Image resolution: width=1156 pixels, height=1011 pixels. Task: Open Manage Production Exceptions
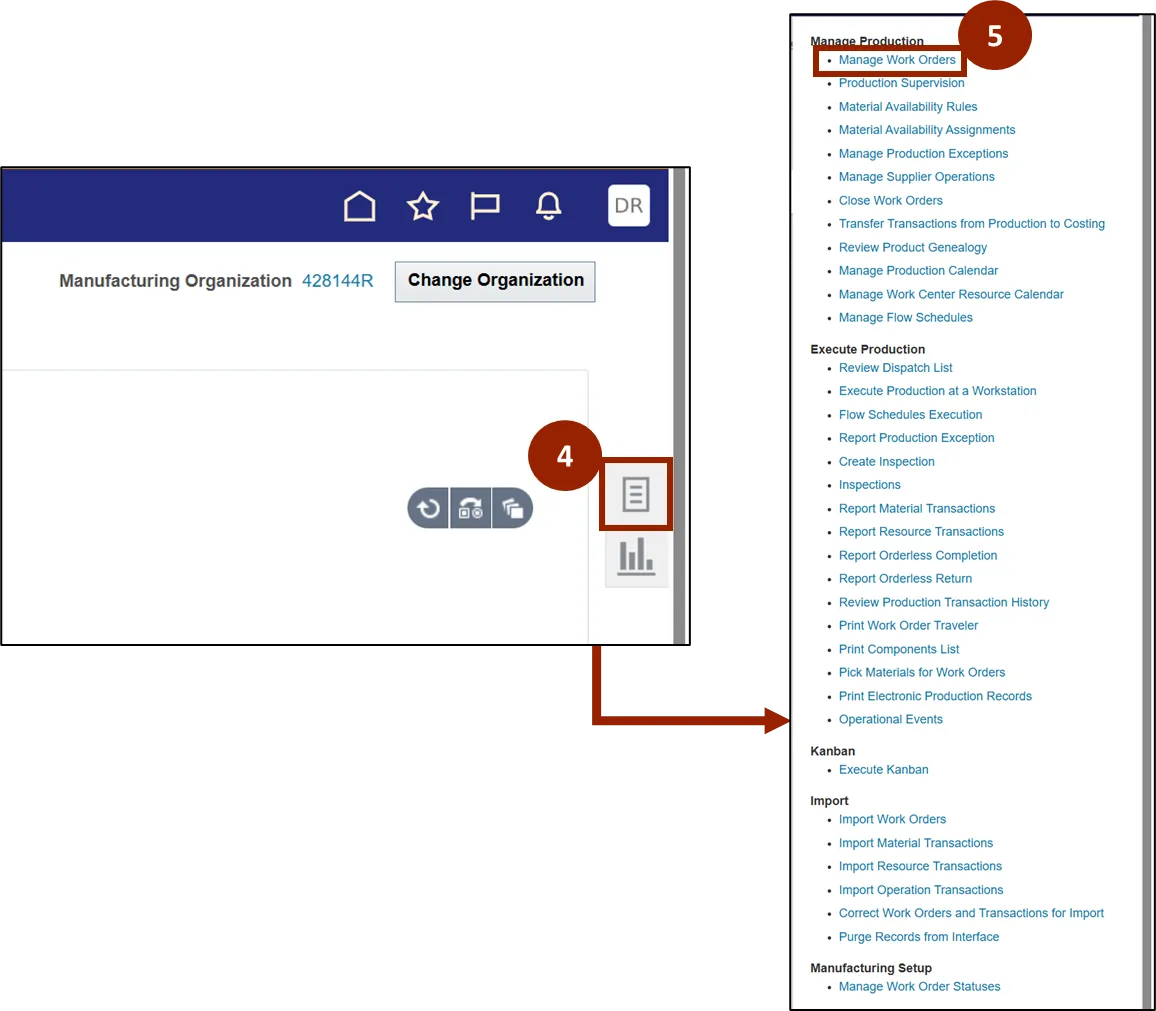[x=923, y=153]
